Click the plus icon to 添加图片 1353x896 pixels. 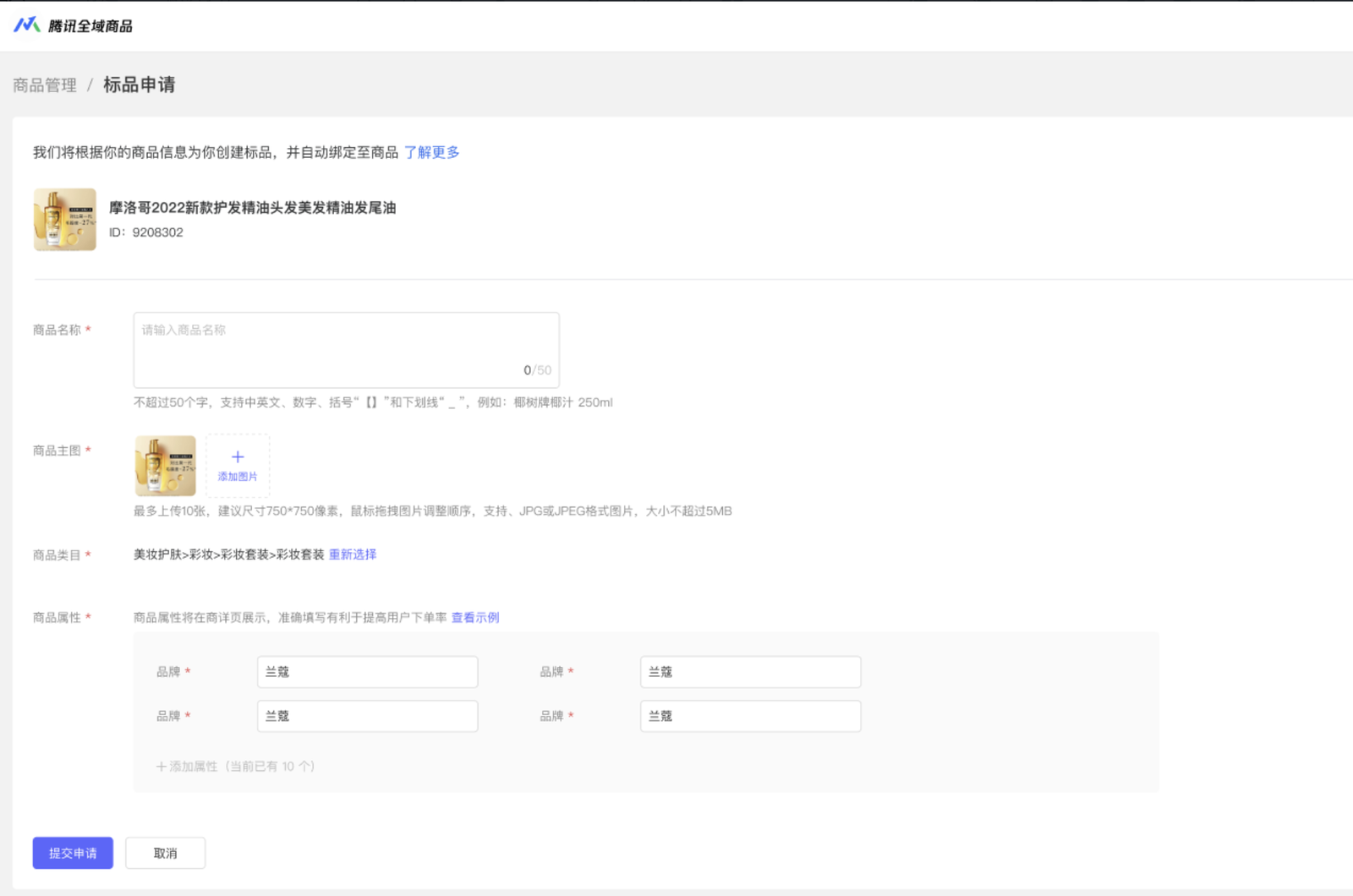click(238, 457)
